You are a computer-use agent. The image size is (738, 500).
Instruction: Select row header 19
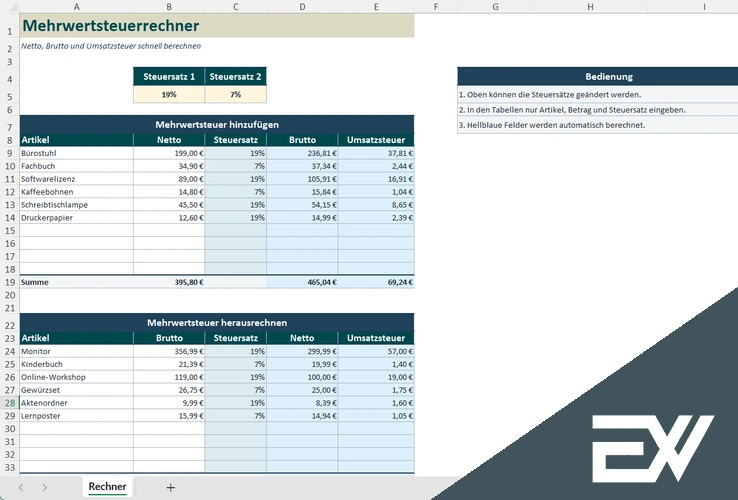coord(9,282)
